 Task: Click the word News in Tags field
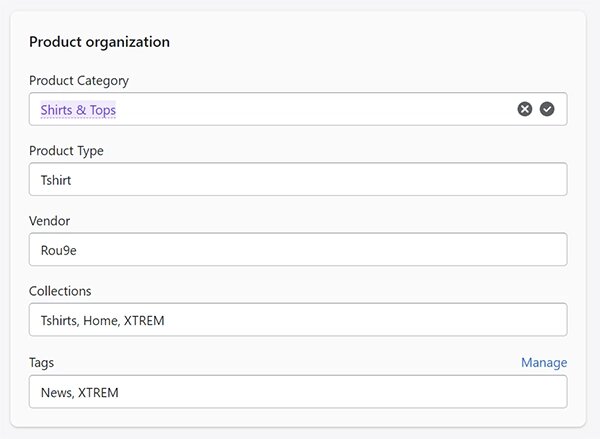click(x=57, y=393)
